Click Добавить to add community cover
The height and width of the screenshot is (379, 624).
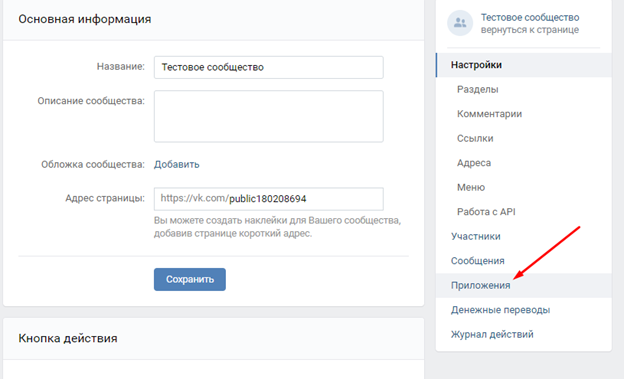[x=177, y=164]
